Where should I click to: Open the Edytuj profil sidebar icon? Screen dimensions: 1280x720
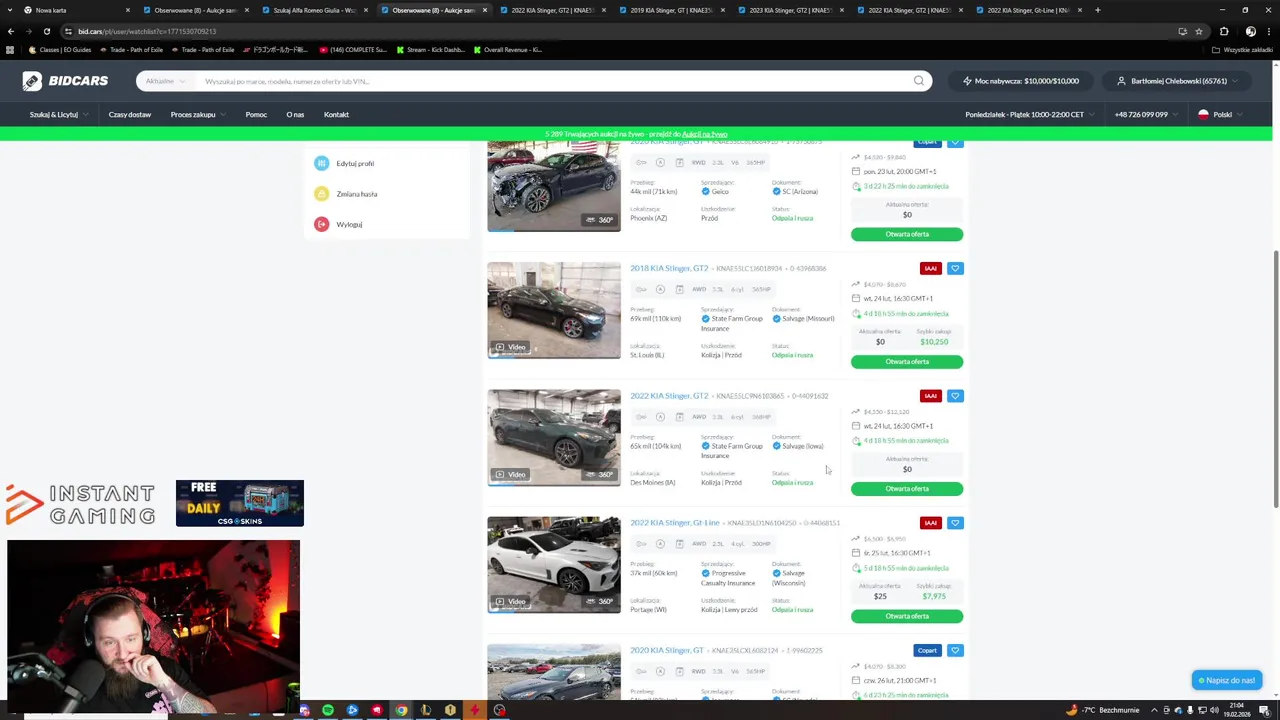(321, 163)
